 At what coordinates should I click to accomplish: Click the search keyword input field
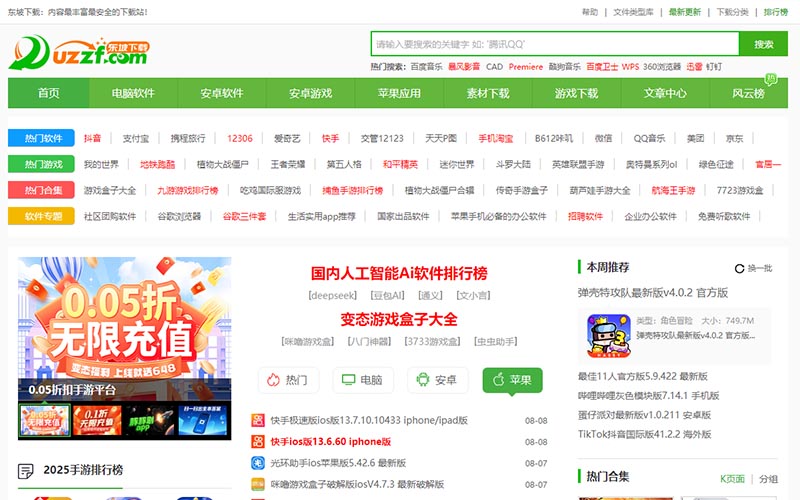pos(555,44)
